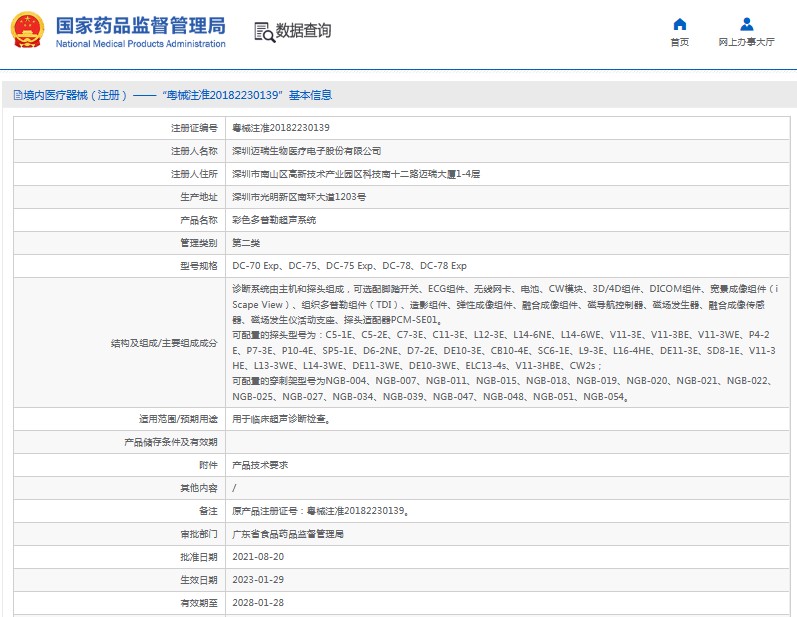Click National Medical Products Administration English text
This screenshot has width=797, height=617.
click(x=140, y=44)
